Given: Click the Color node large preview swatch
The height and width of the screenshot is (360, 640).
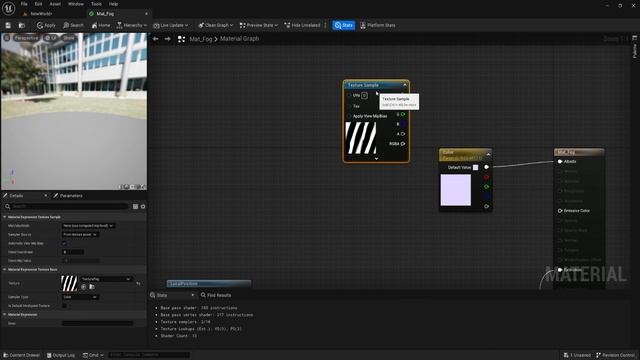Looking at the screenshot, I should tap(456, 190).
